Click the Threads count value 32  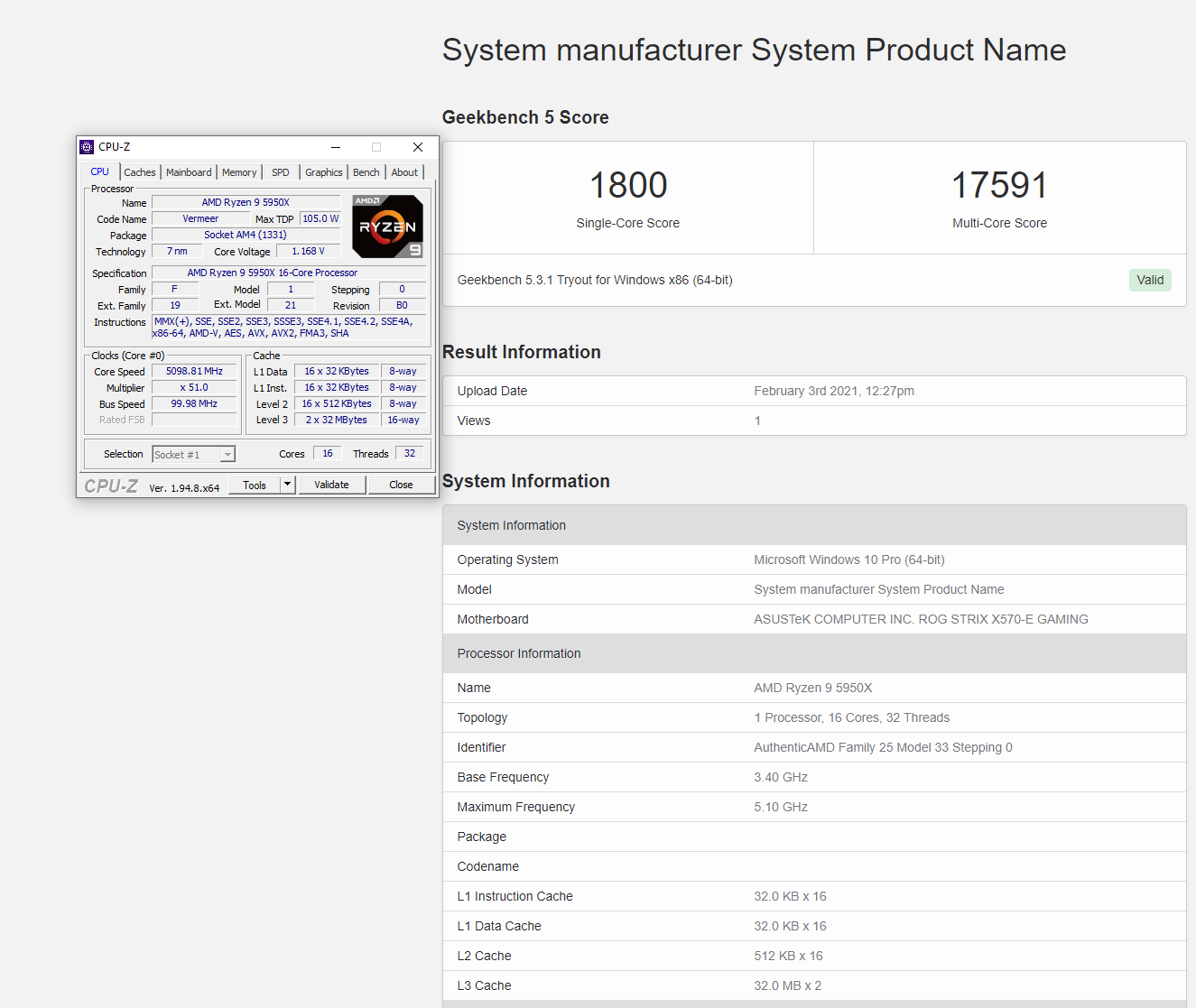pyautogui.click(x=410, y=453)
